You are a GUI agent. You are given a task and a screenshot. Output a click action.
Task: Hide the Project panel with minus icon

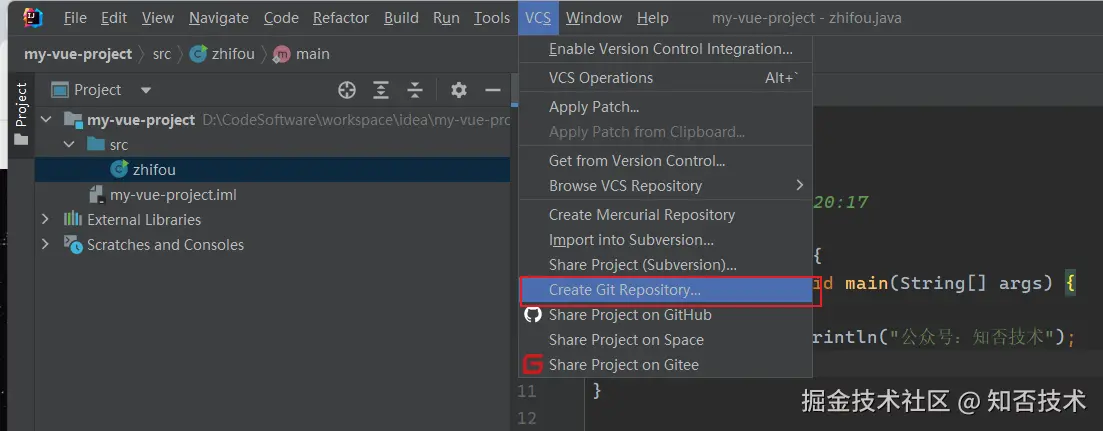tap(492, 90)
